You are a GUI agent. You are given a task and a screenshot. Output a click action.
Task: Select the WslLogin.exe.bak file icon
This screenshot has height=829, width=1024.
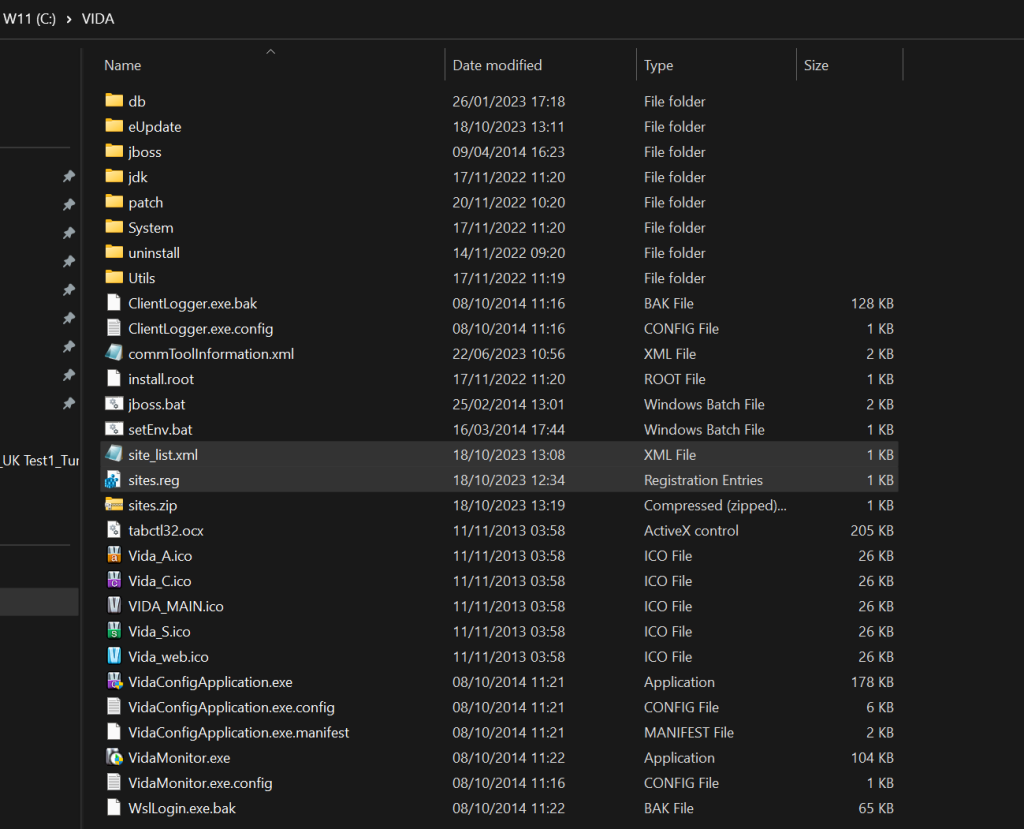click(114, 807)
